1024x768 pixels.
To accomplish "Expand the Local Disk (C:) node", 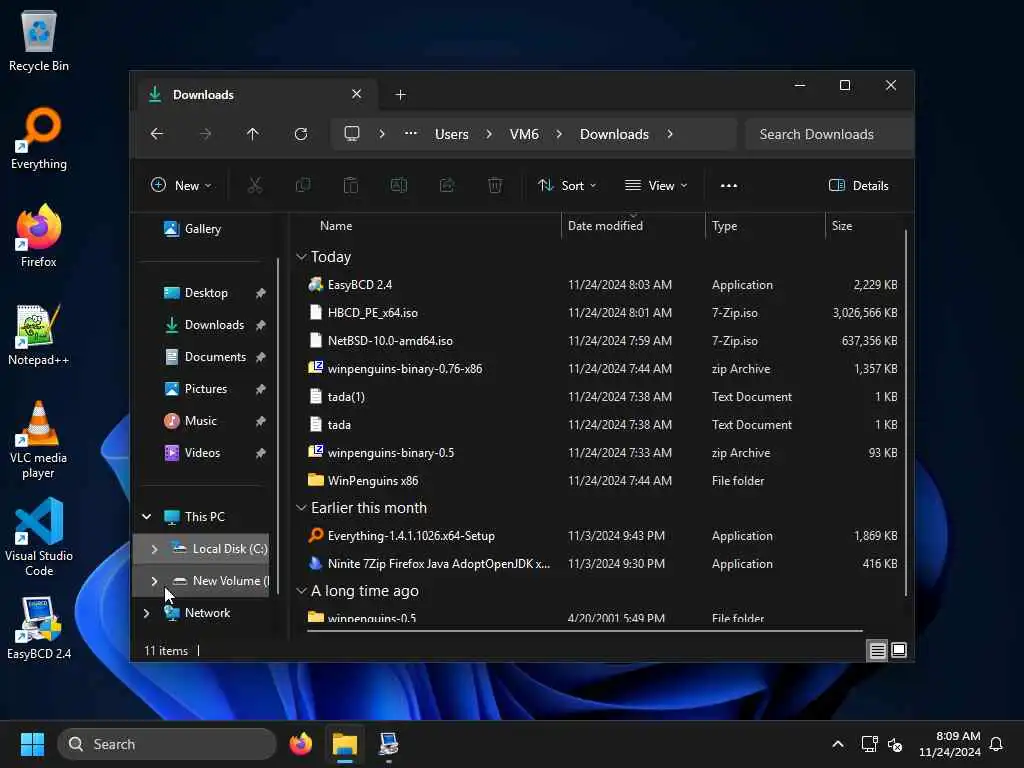I will 154,549.
